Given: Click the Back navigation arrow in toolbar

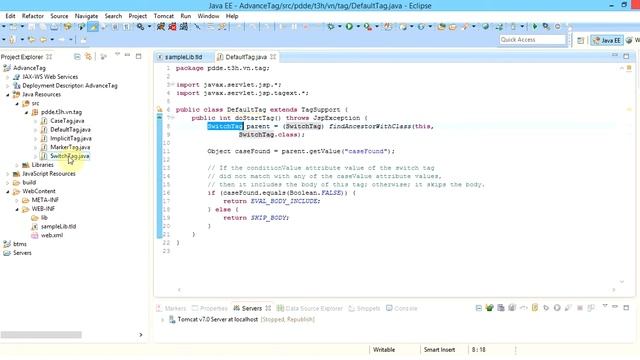Looking at the screenshot, I should click(42, 40).
